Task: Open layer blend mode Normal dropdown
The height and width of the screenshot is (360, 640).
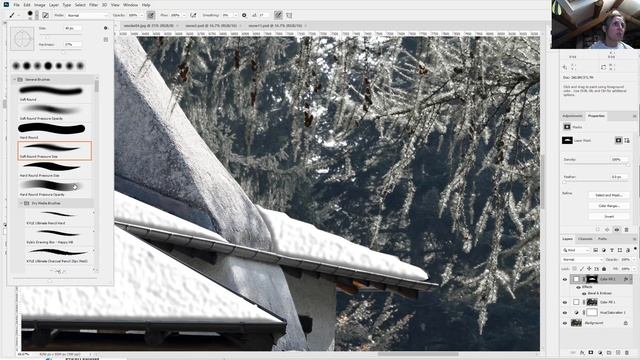Action: (582, 260)
